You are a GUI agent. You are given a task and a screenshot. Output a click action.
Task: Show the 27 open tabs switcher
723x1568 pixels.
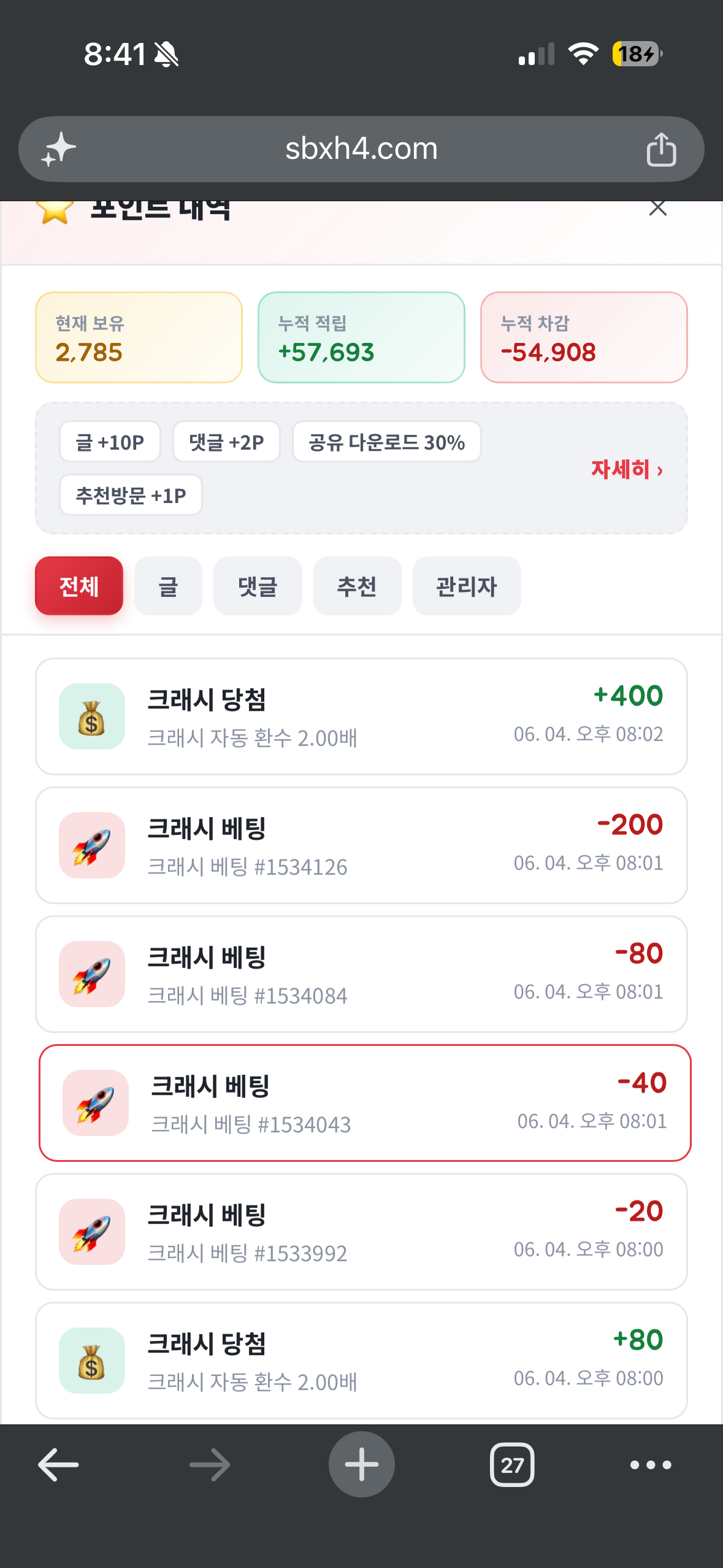tap(512, 1465)
